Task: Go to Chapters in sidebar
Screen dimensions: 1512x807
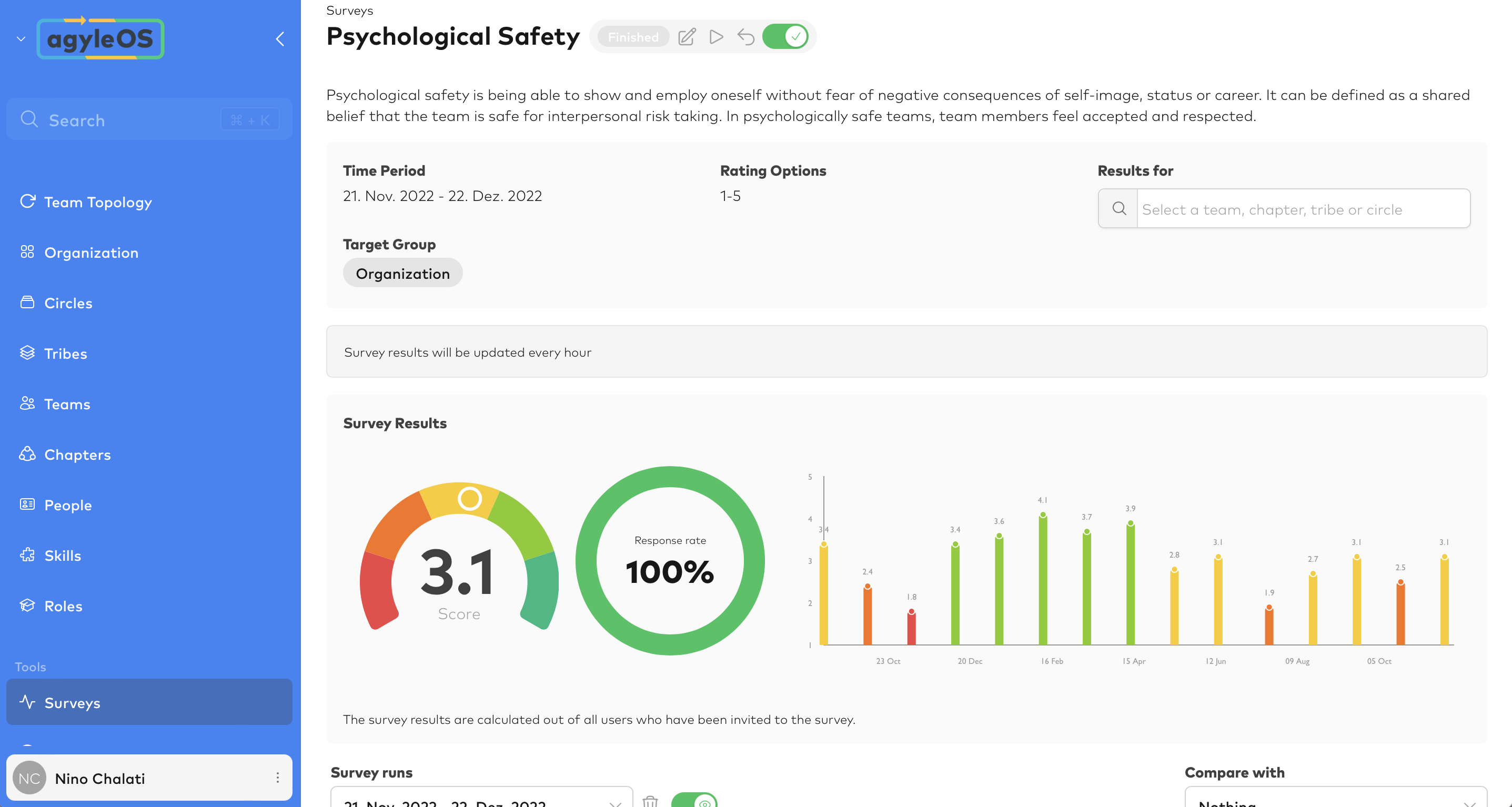Action: [x=77, y=455]
